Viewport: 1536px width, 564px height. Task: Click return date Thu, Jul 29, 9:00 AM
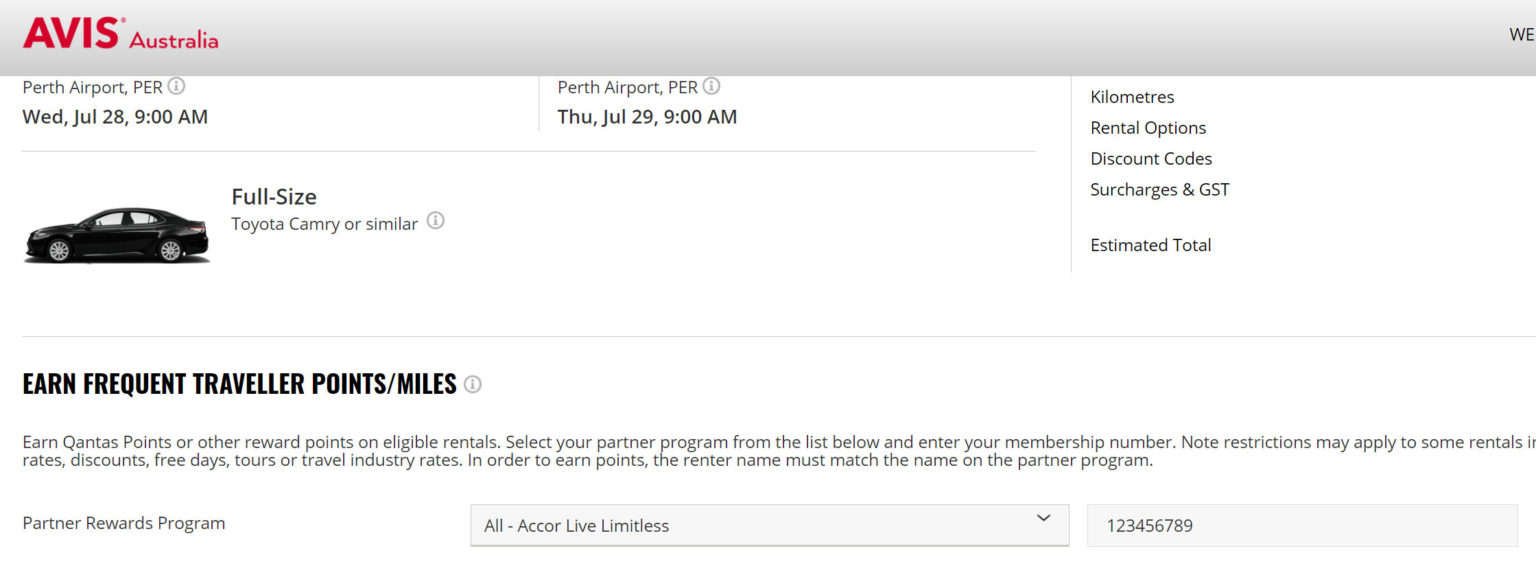pyautogui.click(x=647, y=117)
